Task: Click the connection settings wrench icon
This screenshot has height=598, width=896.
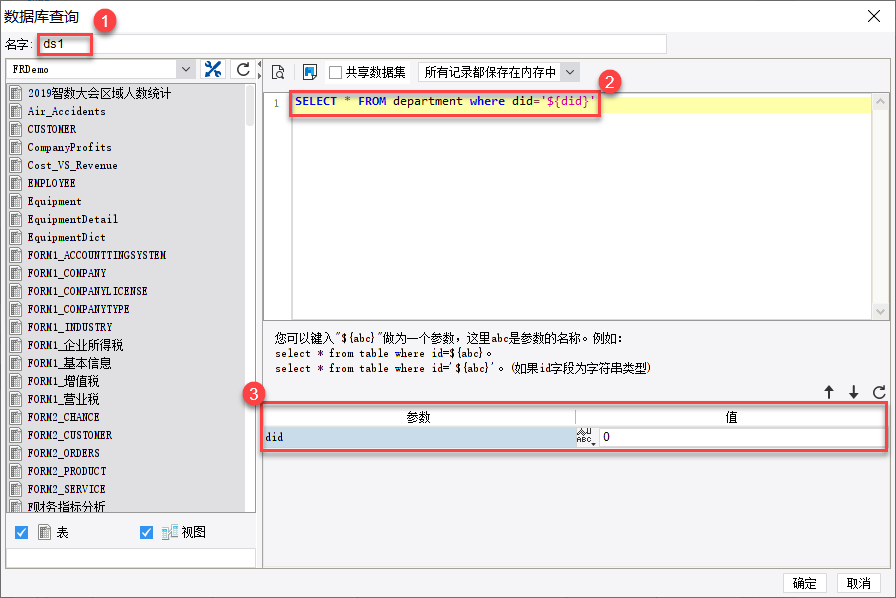Action: point(213,70)
